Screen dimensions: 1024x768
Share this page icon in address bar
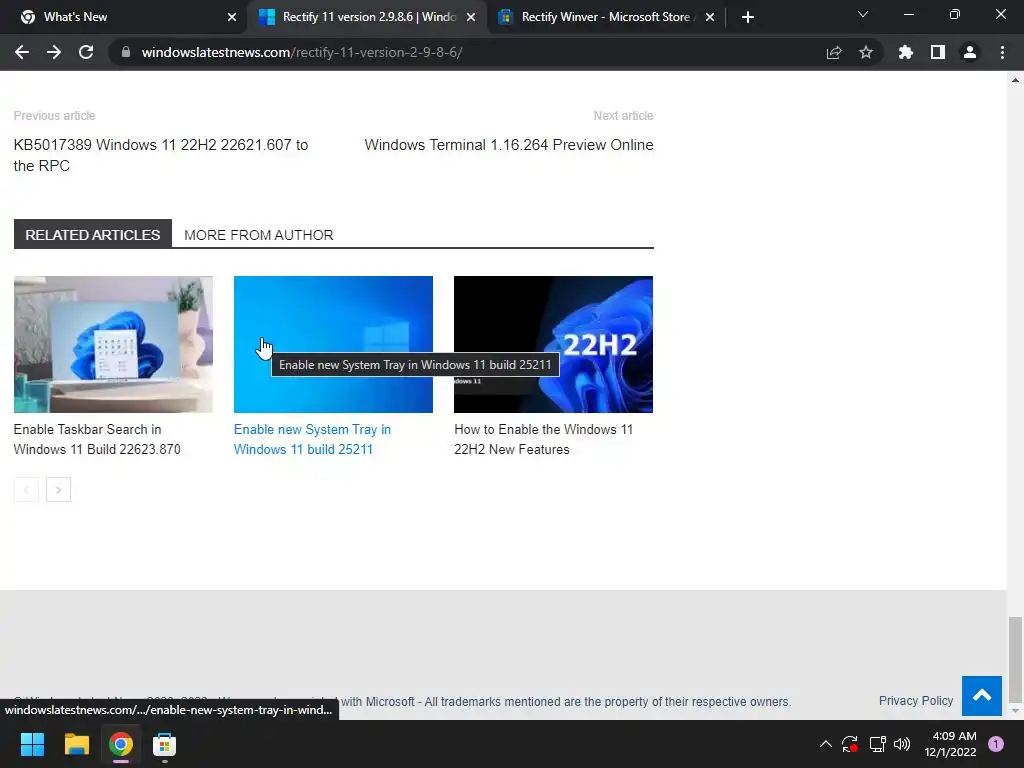pyautogui.click(x=834, y=52)
